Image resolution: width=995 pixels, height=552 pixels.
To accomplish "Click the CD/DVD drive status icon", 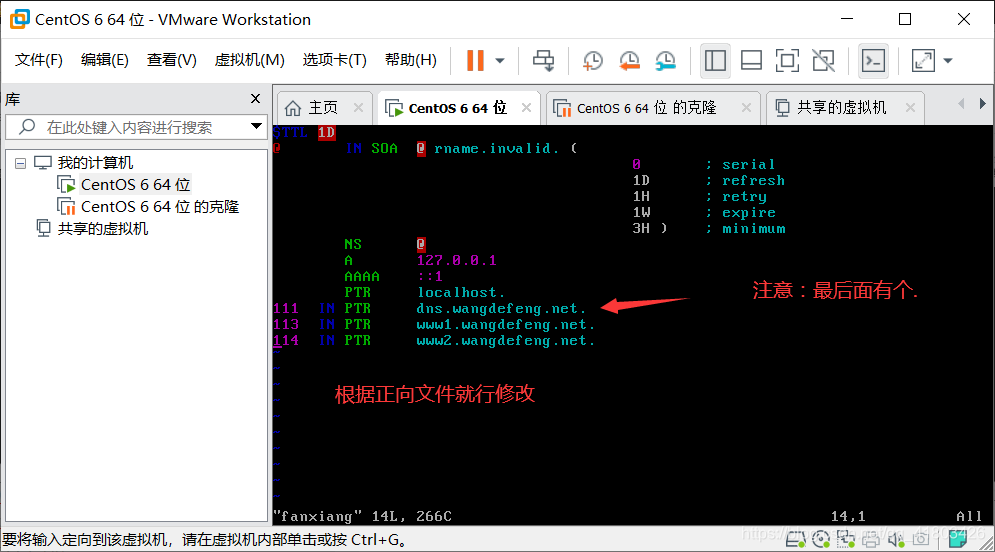I will point(820,539).
